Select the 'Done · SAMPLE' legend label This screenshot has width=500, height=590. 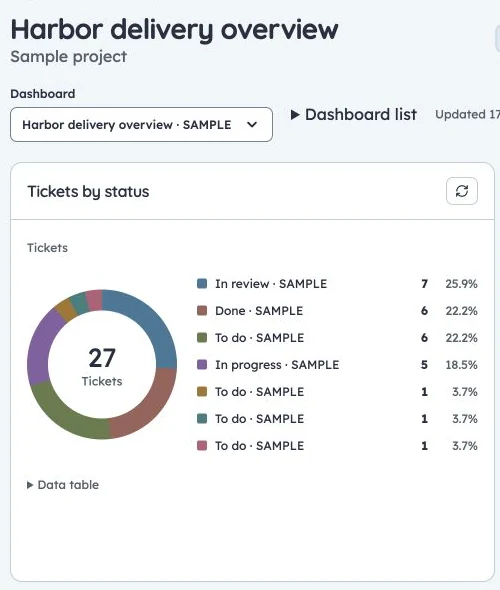pyautogui.click(x=259, y=311)
